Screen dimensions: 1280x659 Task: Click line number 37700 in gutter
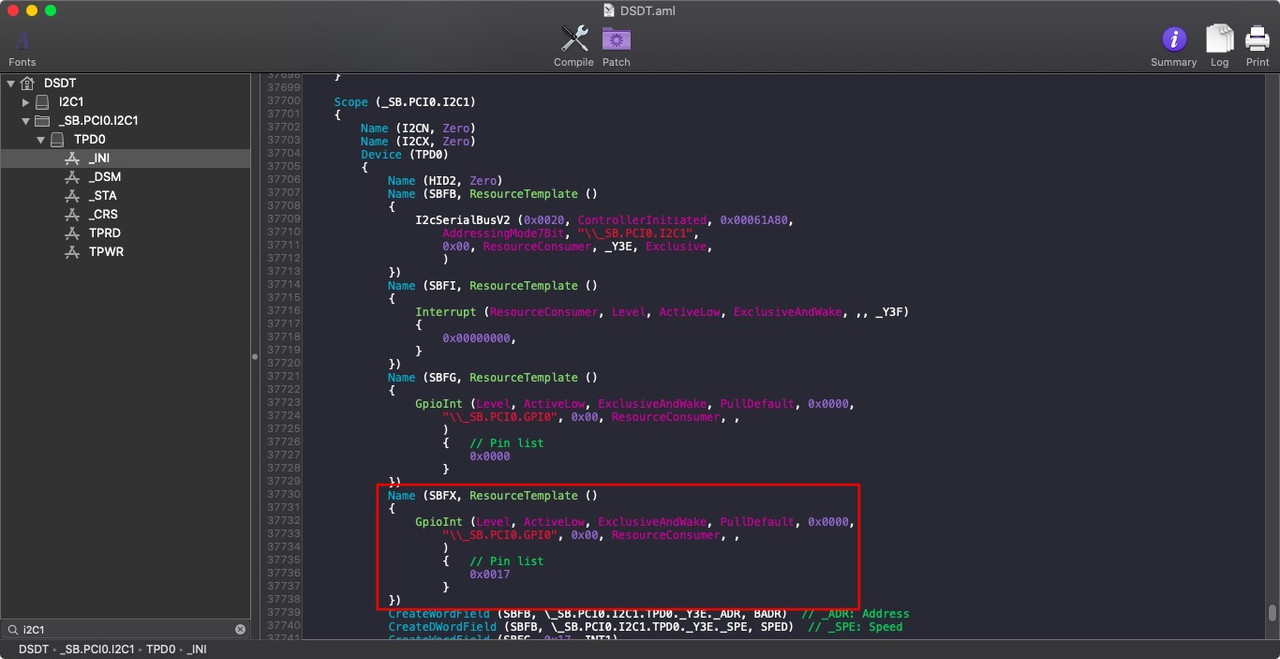[x=283, y=101]
